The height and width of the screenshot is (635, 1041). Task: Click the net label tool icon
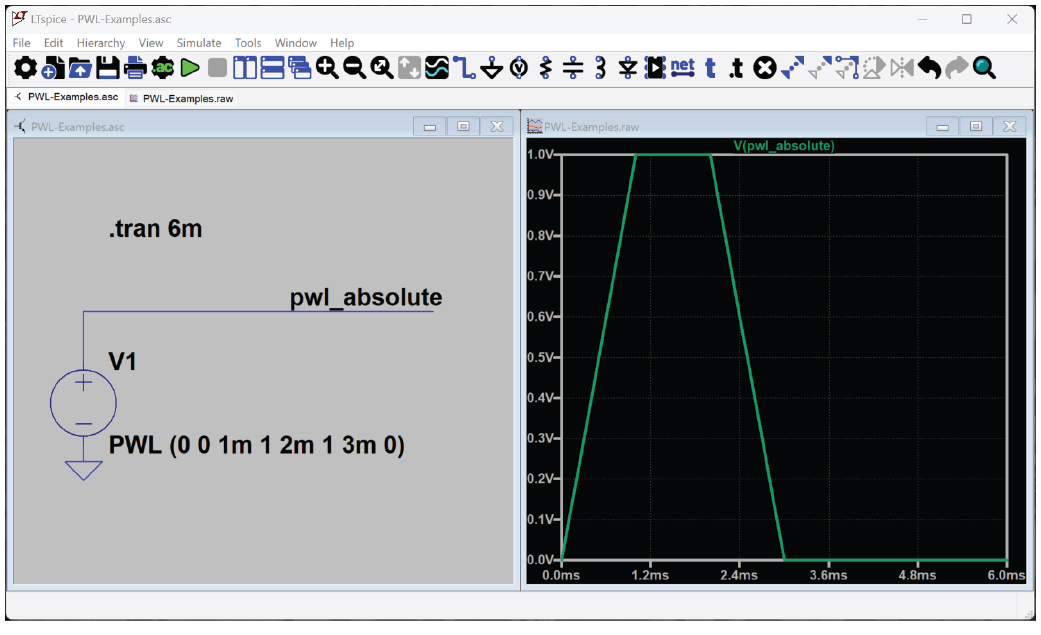(x=682, y=68)
